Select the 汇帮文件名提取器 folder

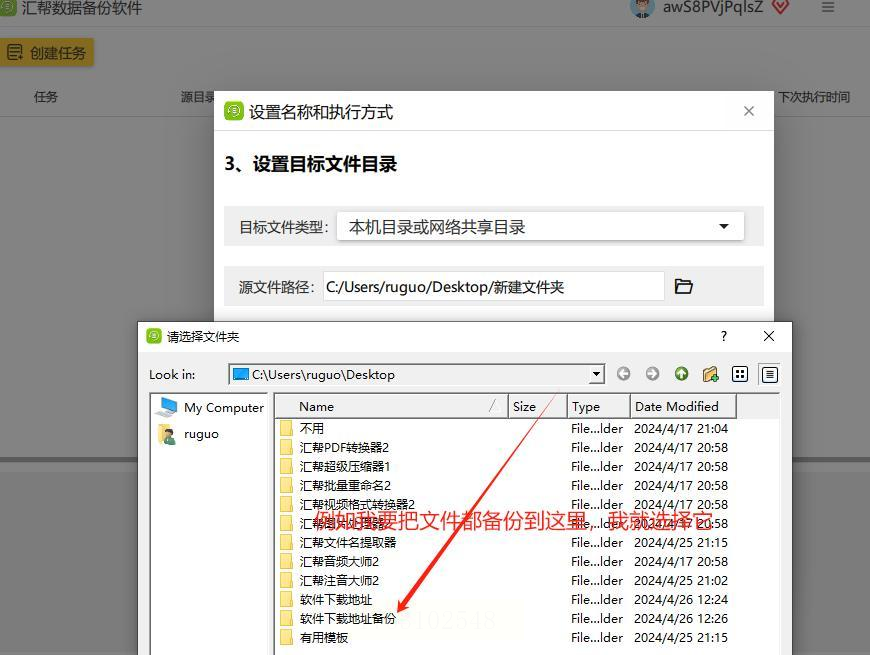[348, 542]
